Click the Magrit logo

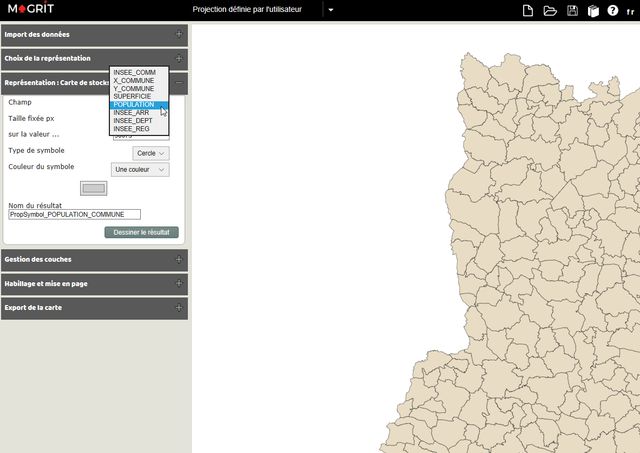tap(30, 10)
